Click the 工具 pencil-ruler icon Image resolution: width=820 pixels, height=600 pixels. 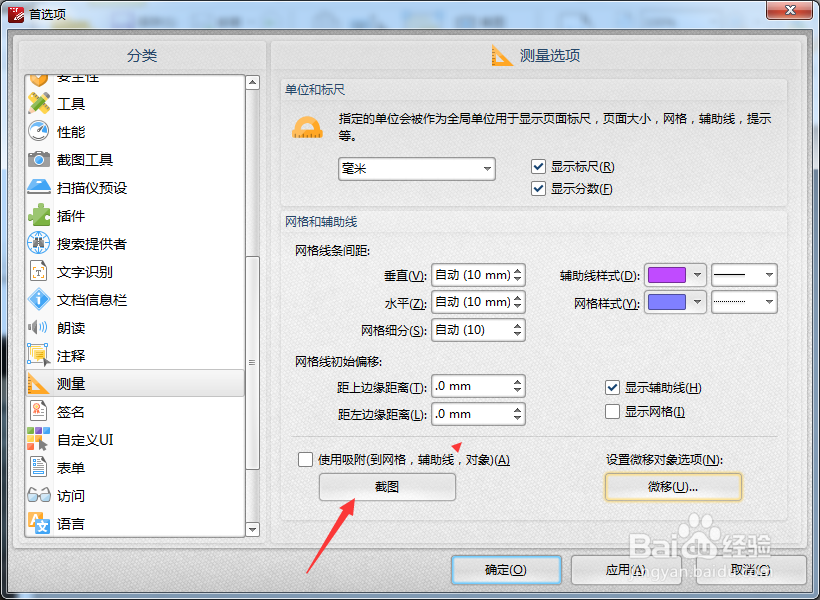39,104
